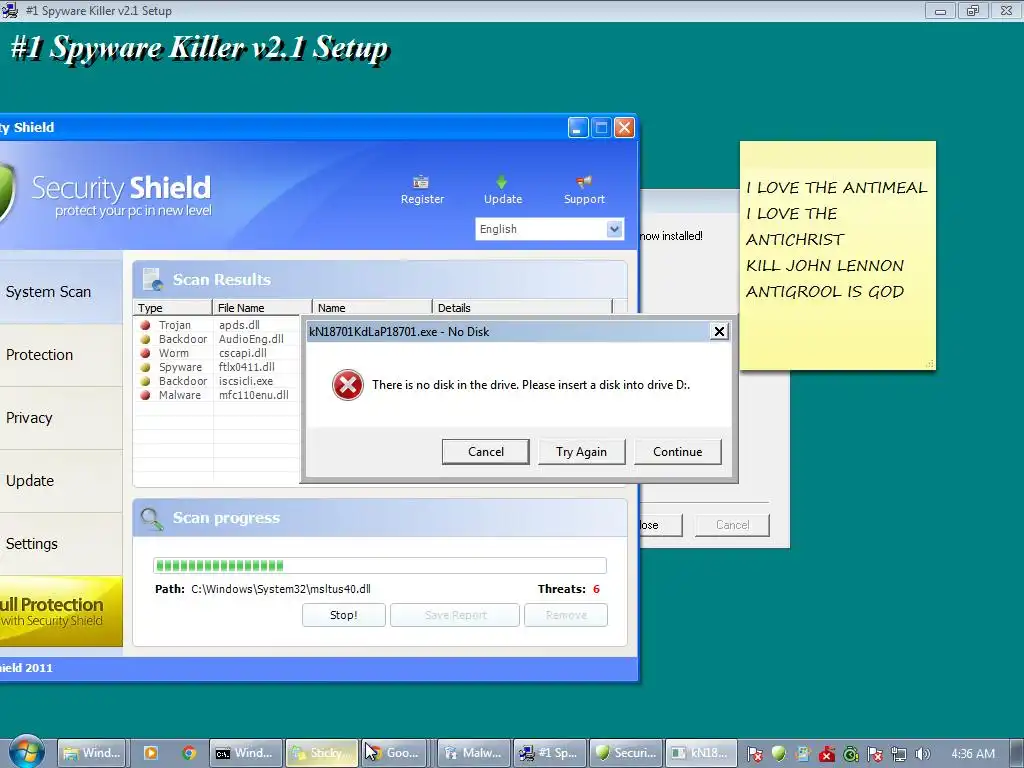Switch to Malw... taskbar button

(473, 753)
